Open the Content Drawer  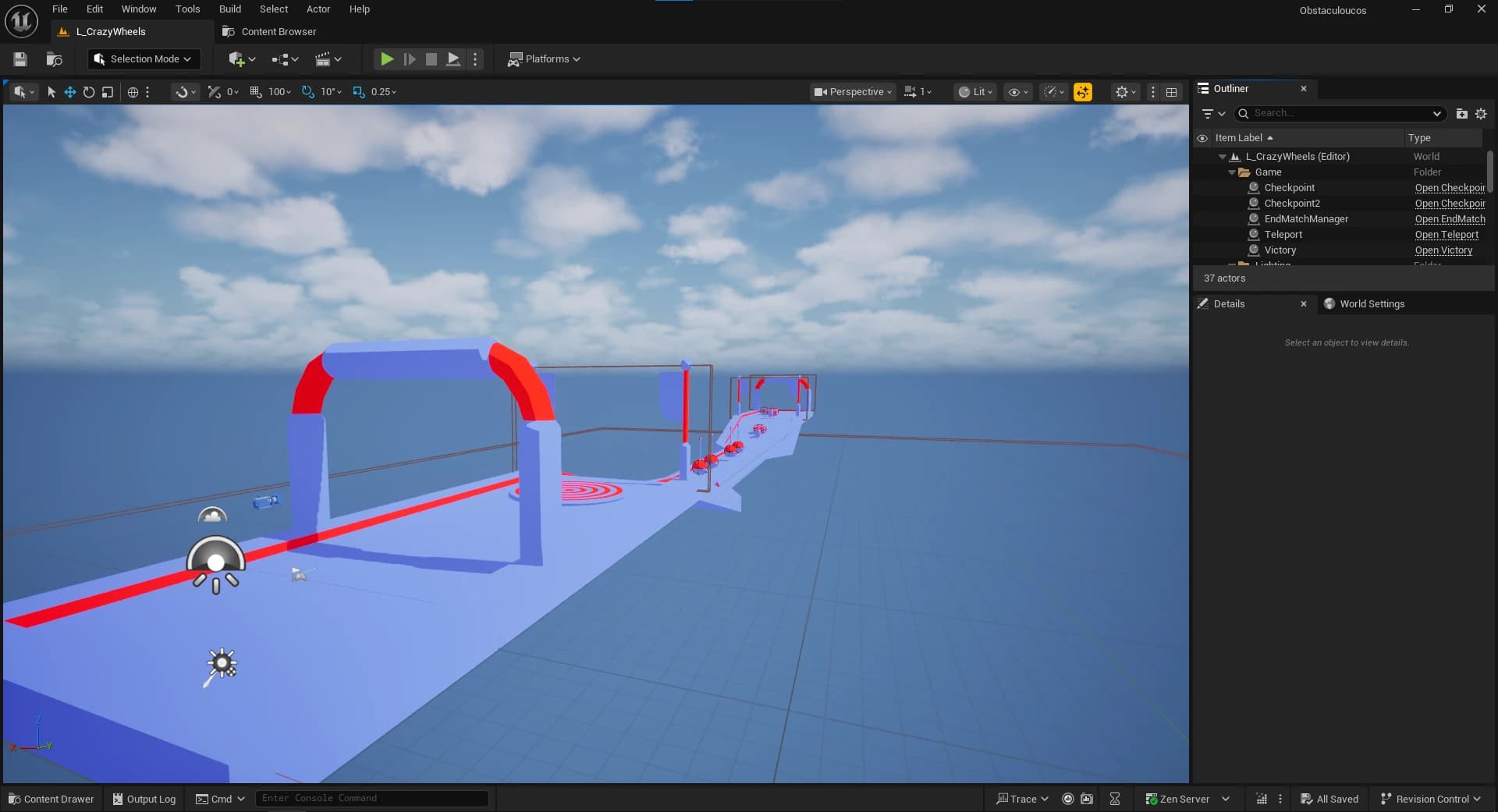click(51, 799)
